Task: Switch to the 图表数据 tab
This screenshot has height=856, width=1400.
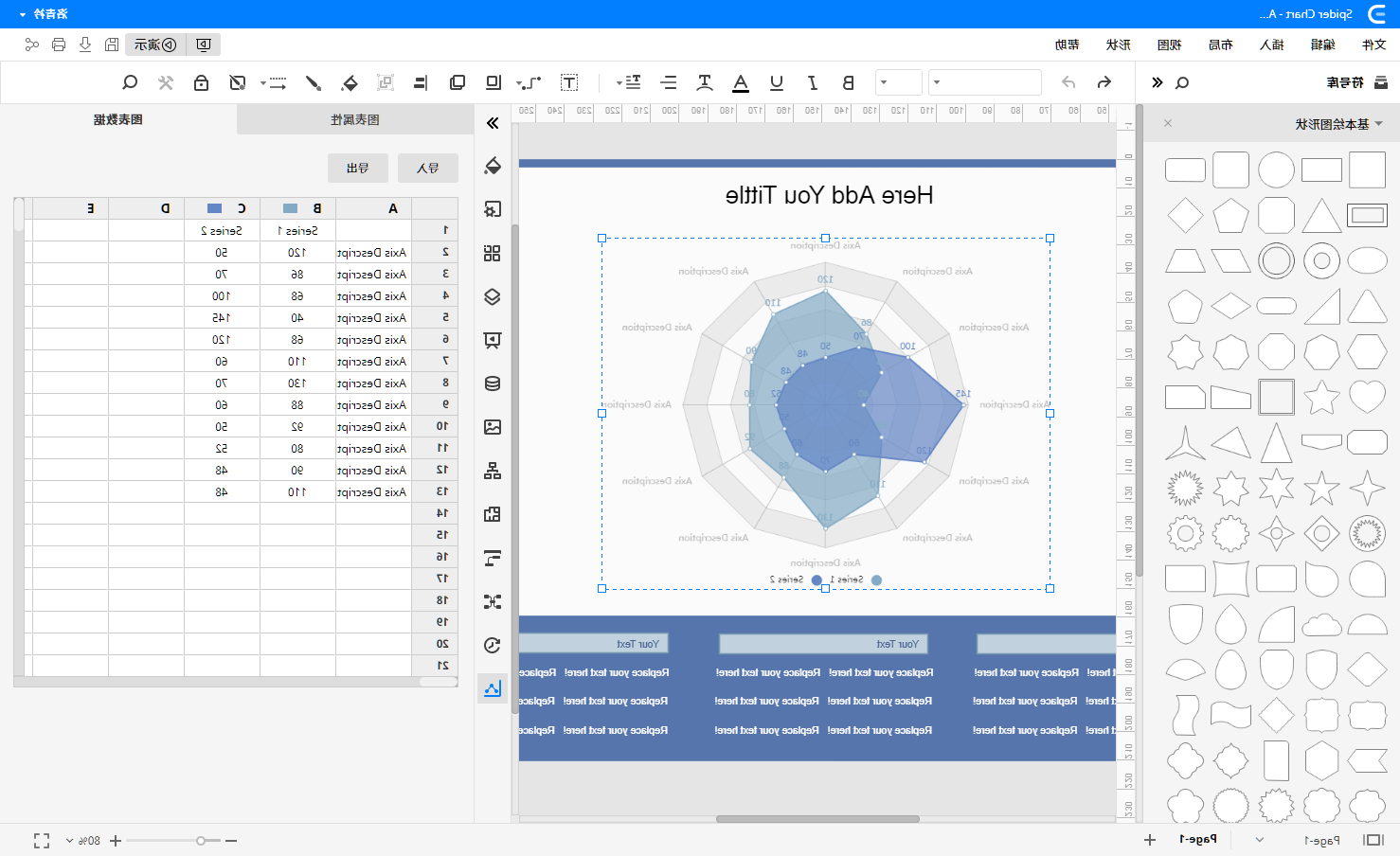Action: coord(118,119)
